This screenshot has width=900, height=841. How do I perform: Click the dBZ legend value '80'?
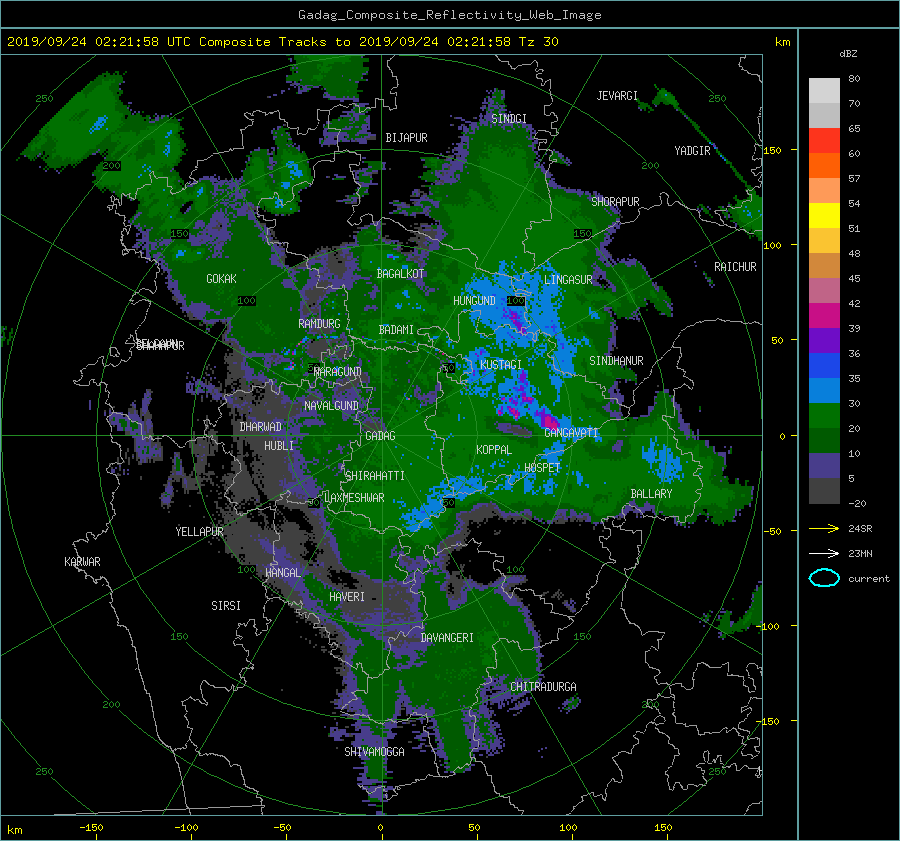[854, 79]
